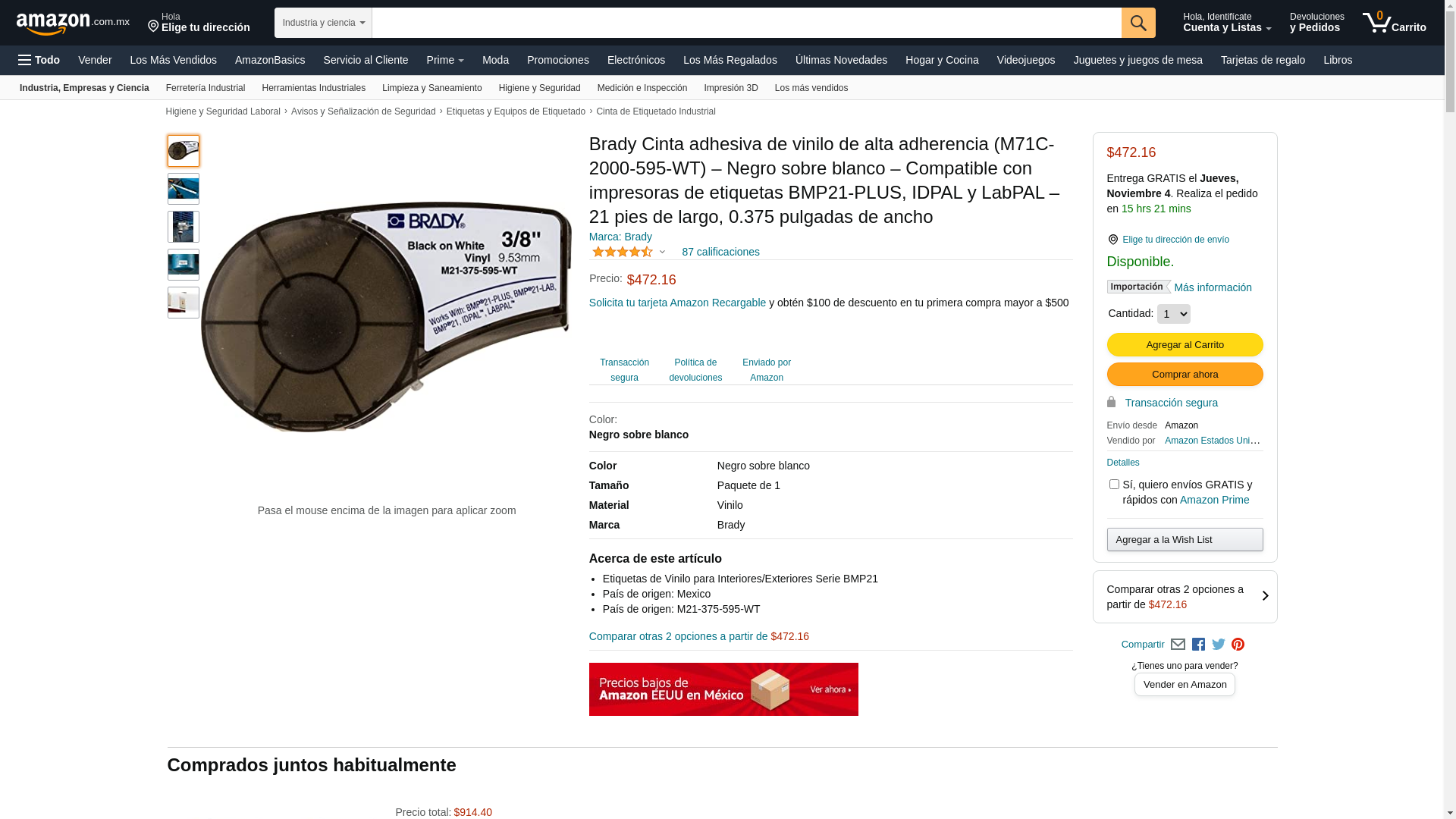Click the Agregar al Carrito button
The image size is (1456, 819).
point(1185,345)
